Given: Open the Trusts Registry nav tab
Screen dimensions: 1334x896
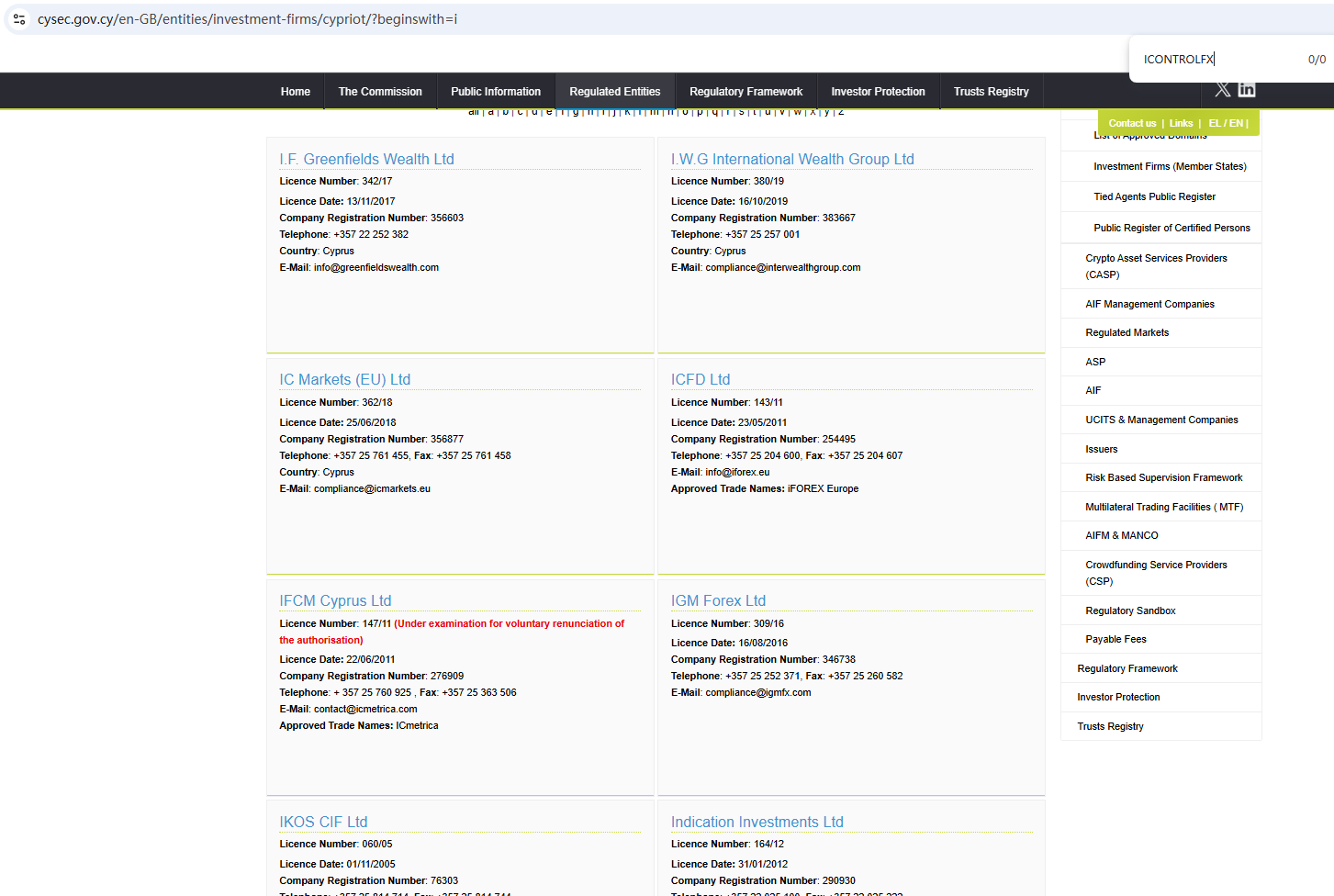Looking at the screenshot, I should (x=991, y=92).
